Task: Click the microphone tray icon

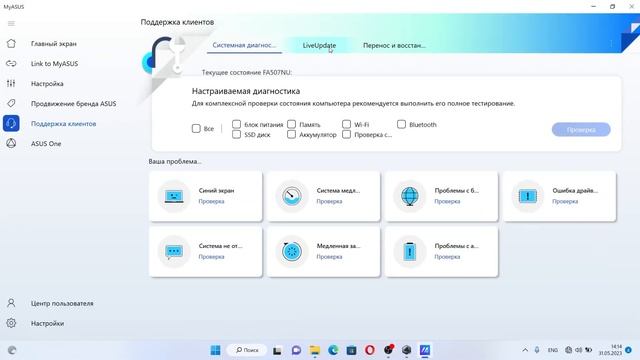Action: tap(537, 350)
